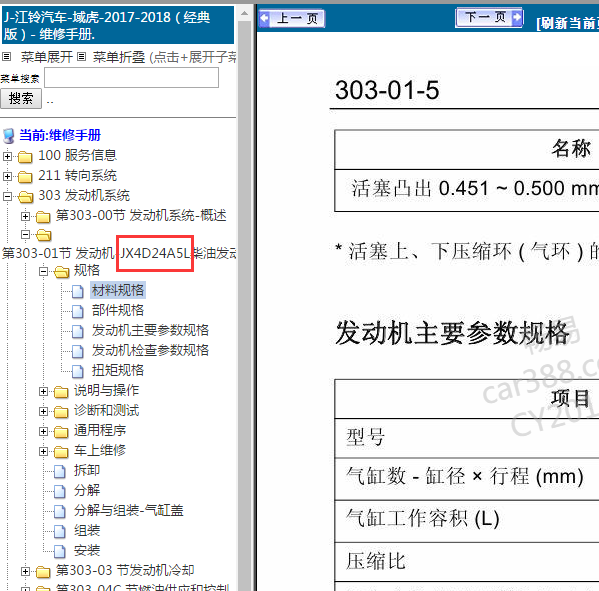Click 菜单展开 to expand all menus
This screenshot has height=591, width=599.
pyautogui.click(x=47, y=57)
